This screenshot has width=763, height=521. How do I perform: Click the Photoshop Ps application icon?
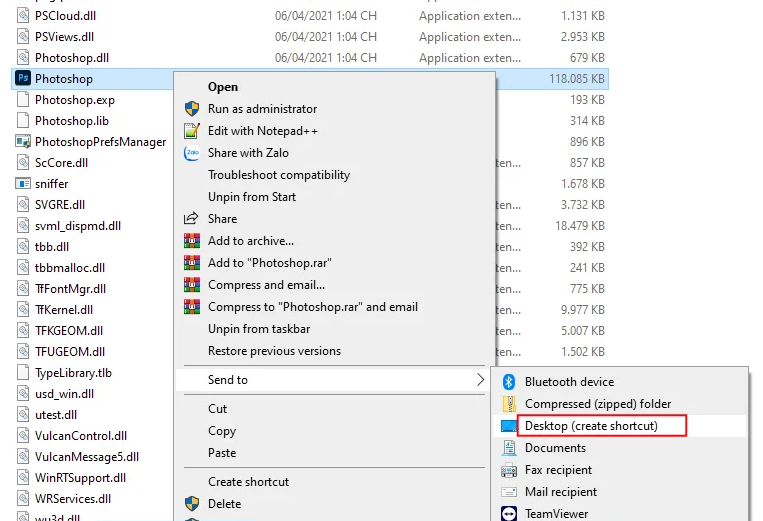tap(23, 78)
